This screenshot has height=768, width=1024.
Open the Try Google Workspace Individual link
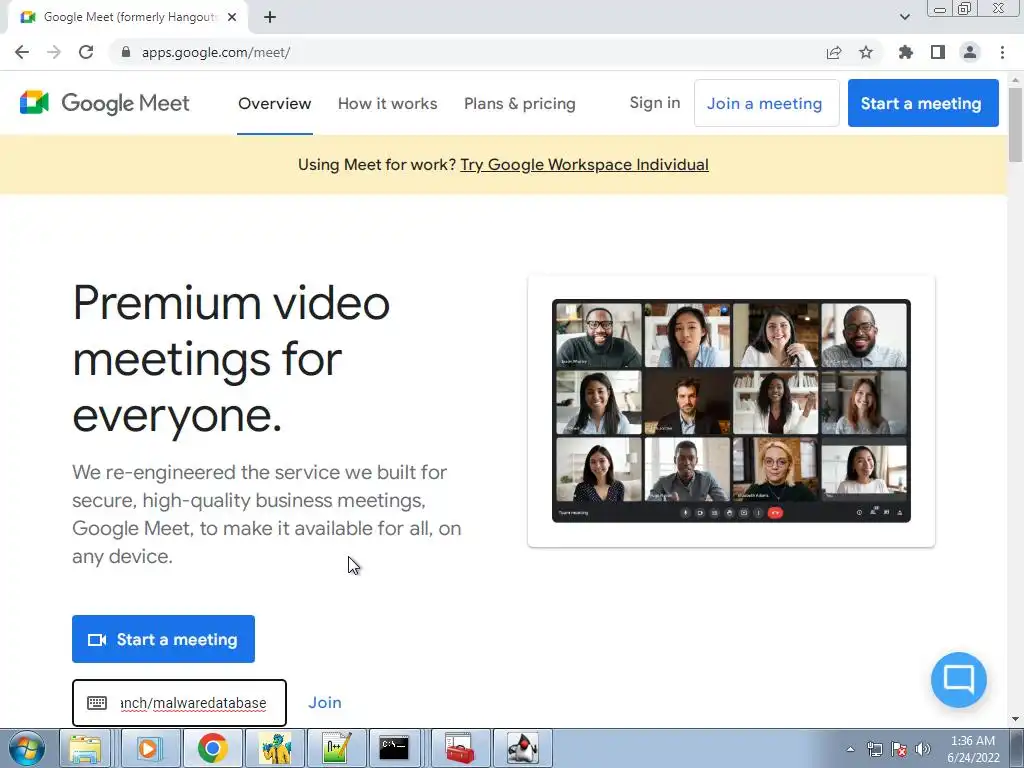(x=584, y=165)
